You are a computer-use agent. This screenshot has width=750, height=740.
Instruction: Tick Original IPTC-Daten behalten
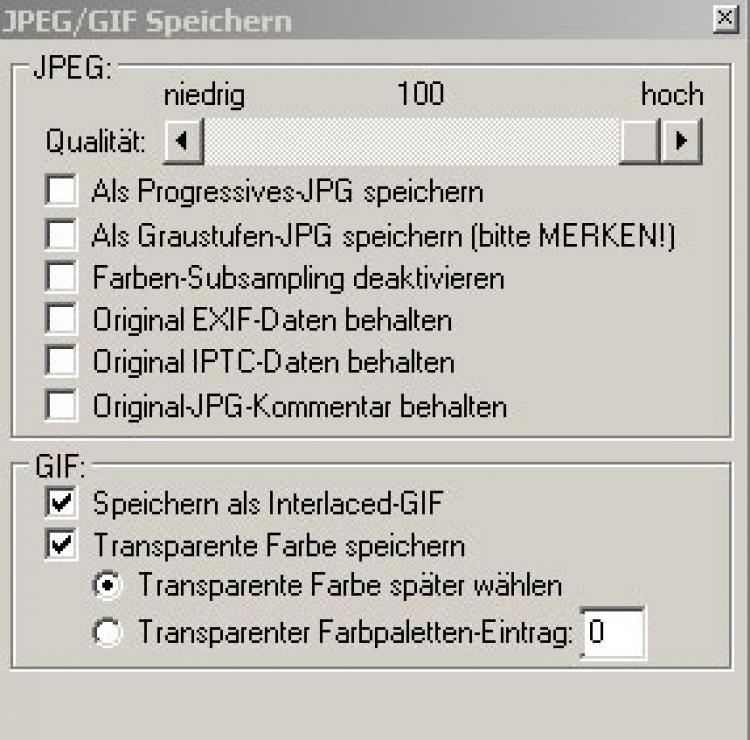point(62,361)
